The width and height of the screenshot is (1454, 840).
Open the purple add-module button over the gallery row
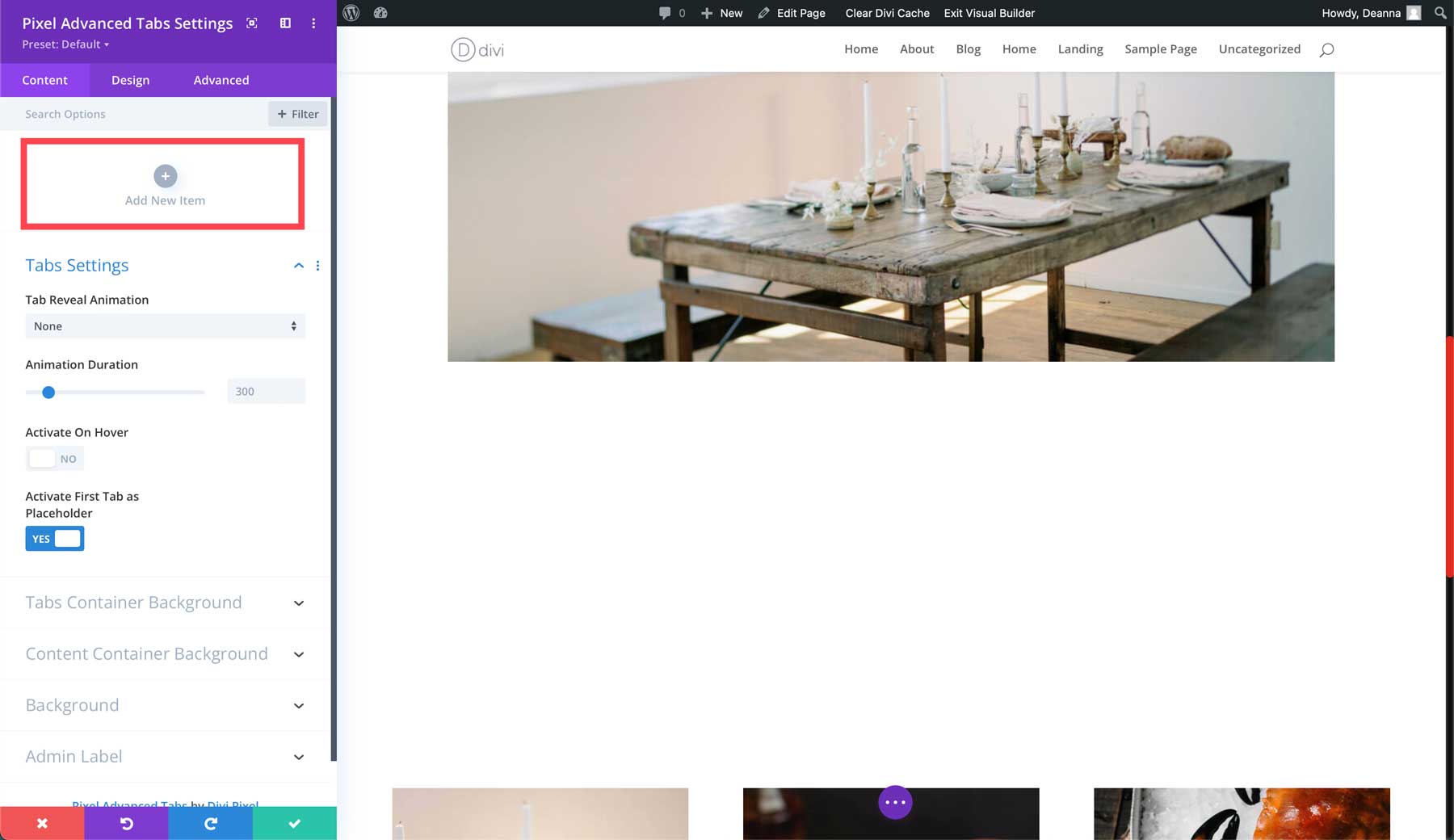(894, 802)
